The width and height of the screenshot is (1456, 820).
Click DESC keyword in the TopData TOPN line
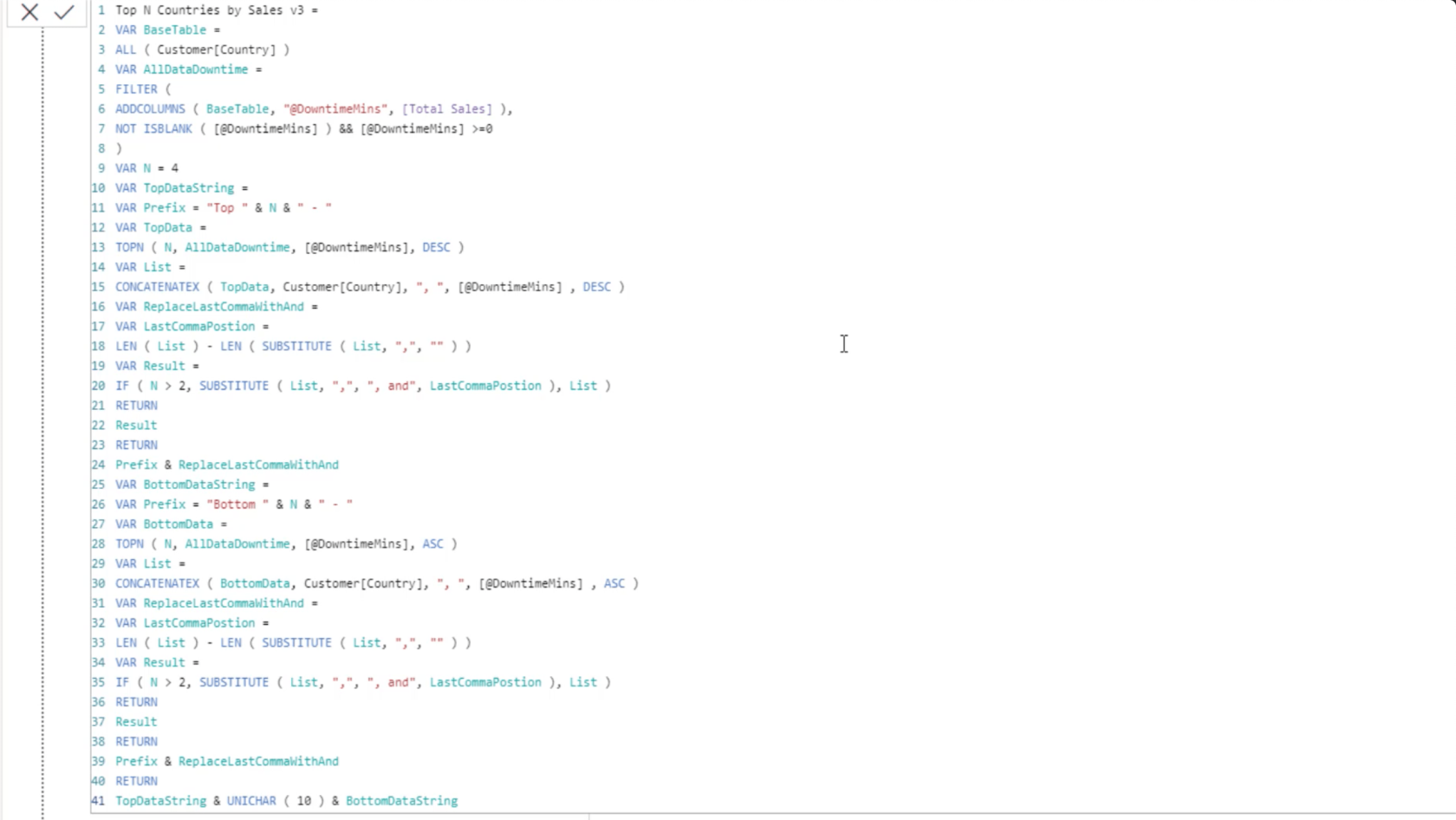(436, 248)
